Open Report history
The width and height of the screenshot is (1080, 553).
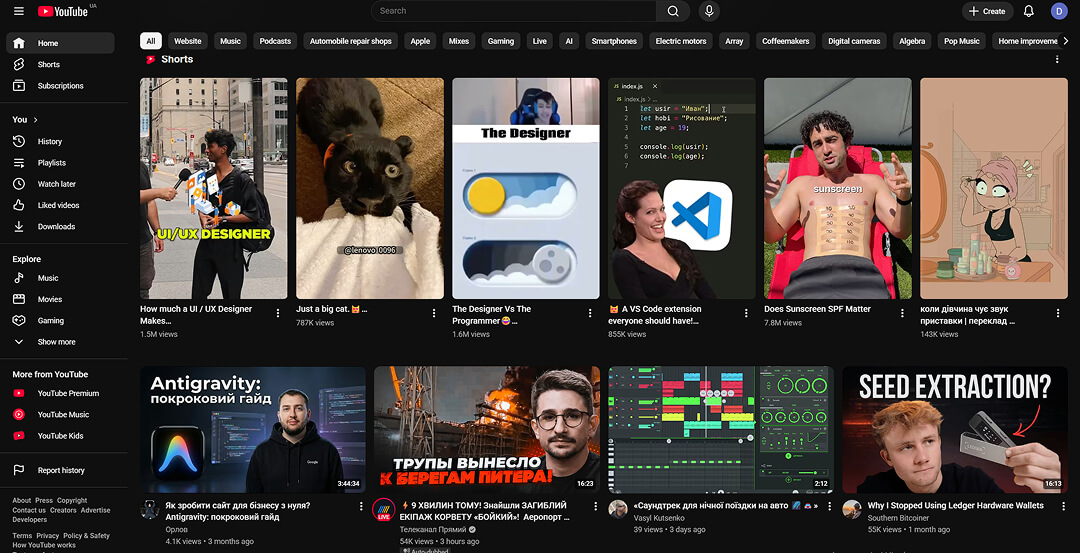pyautogui.click(x=60, y=470)
